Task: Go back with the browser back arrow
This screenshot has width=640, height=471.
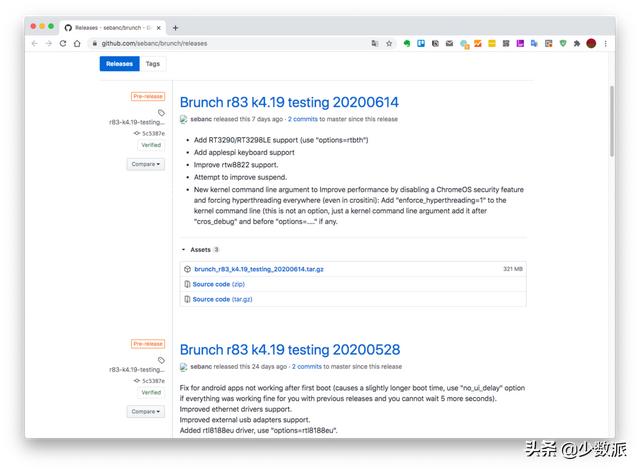Action: pyautogui.click(x=35, y=44)
